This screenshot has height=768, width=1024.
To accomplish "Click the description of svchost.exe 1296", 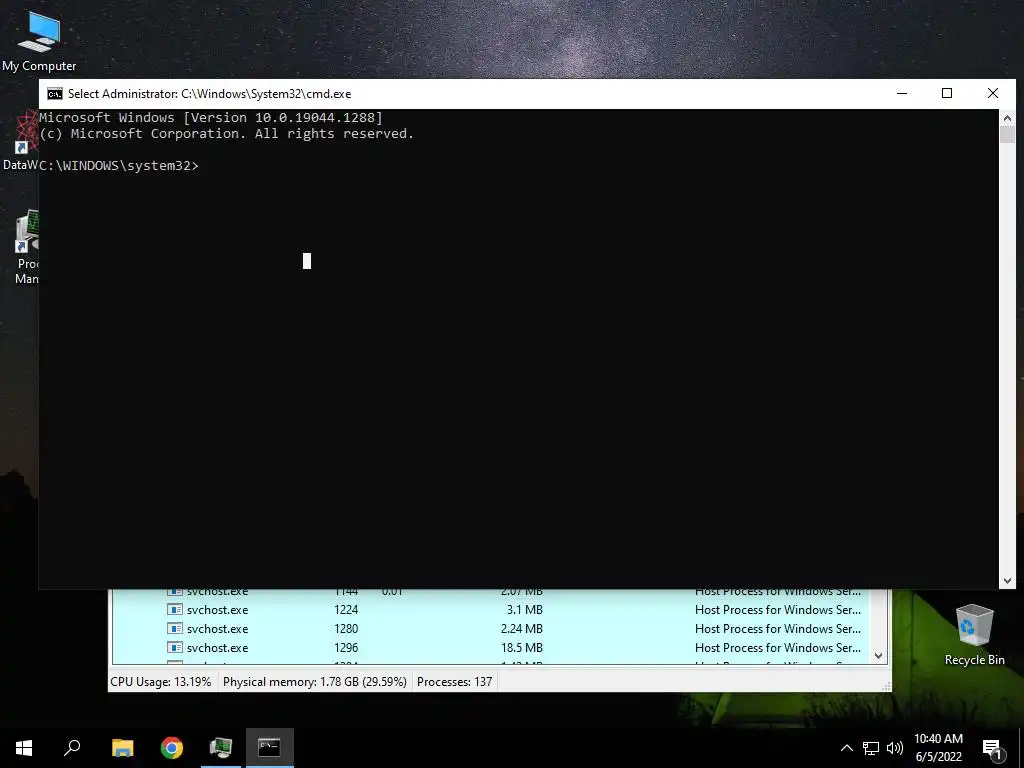I will (x=778, y=648).
